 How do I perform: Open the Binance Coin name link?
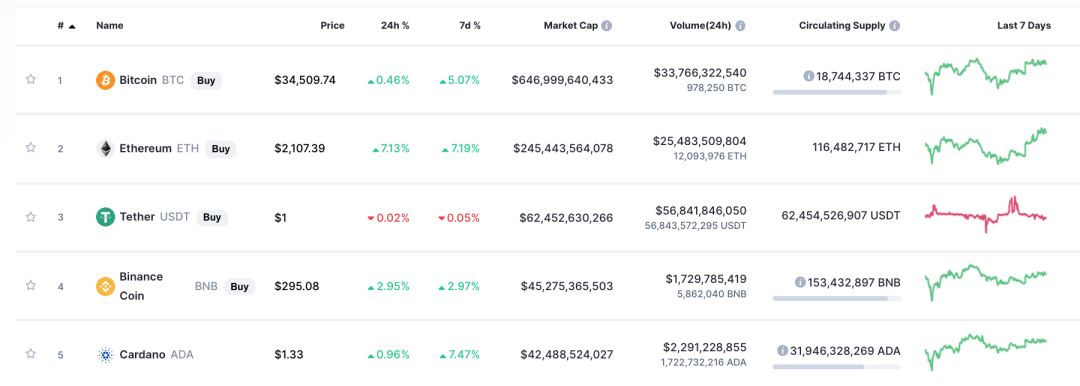point(141,286)
